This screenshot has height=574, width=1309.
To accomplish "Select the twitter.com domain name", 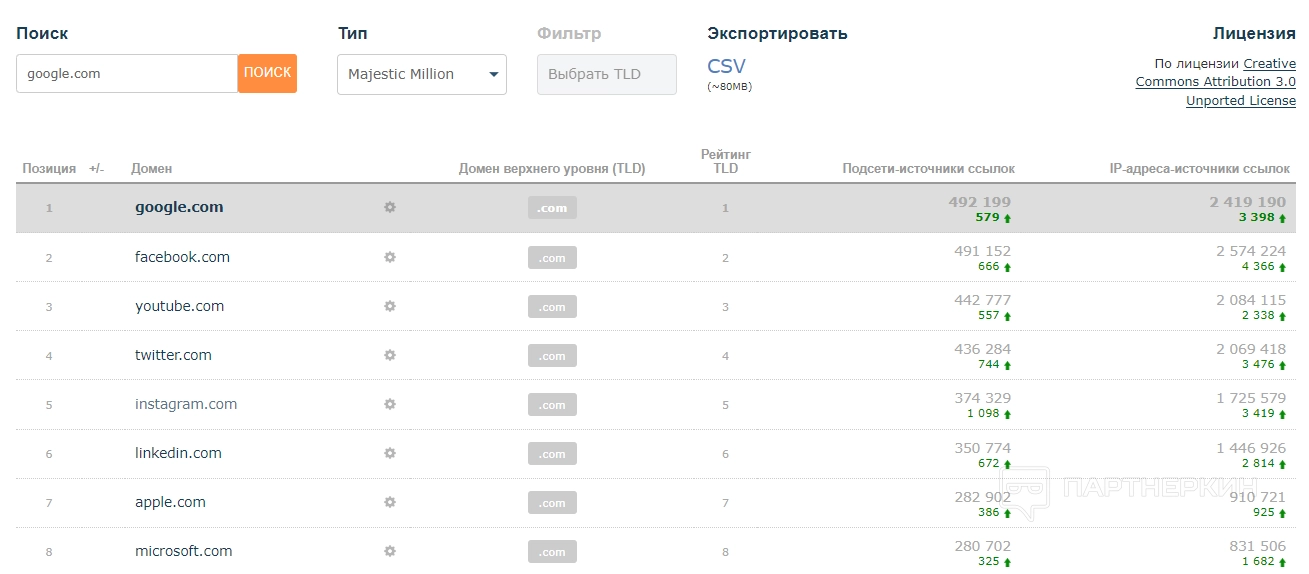I will [173, 355].
